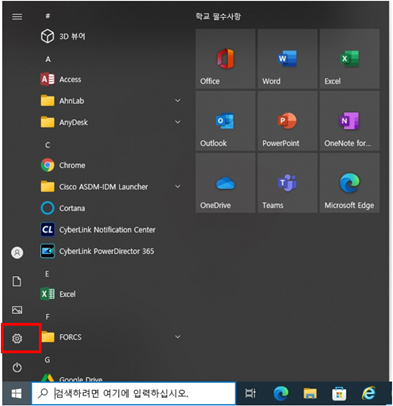Viewport: 393px width, 406px height.
Task: Launch Chrome from the app list
Action: pyautogui.click(x=63, y=165)
